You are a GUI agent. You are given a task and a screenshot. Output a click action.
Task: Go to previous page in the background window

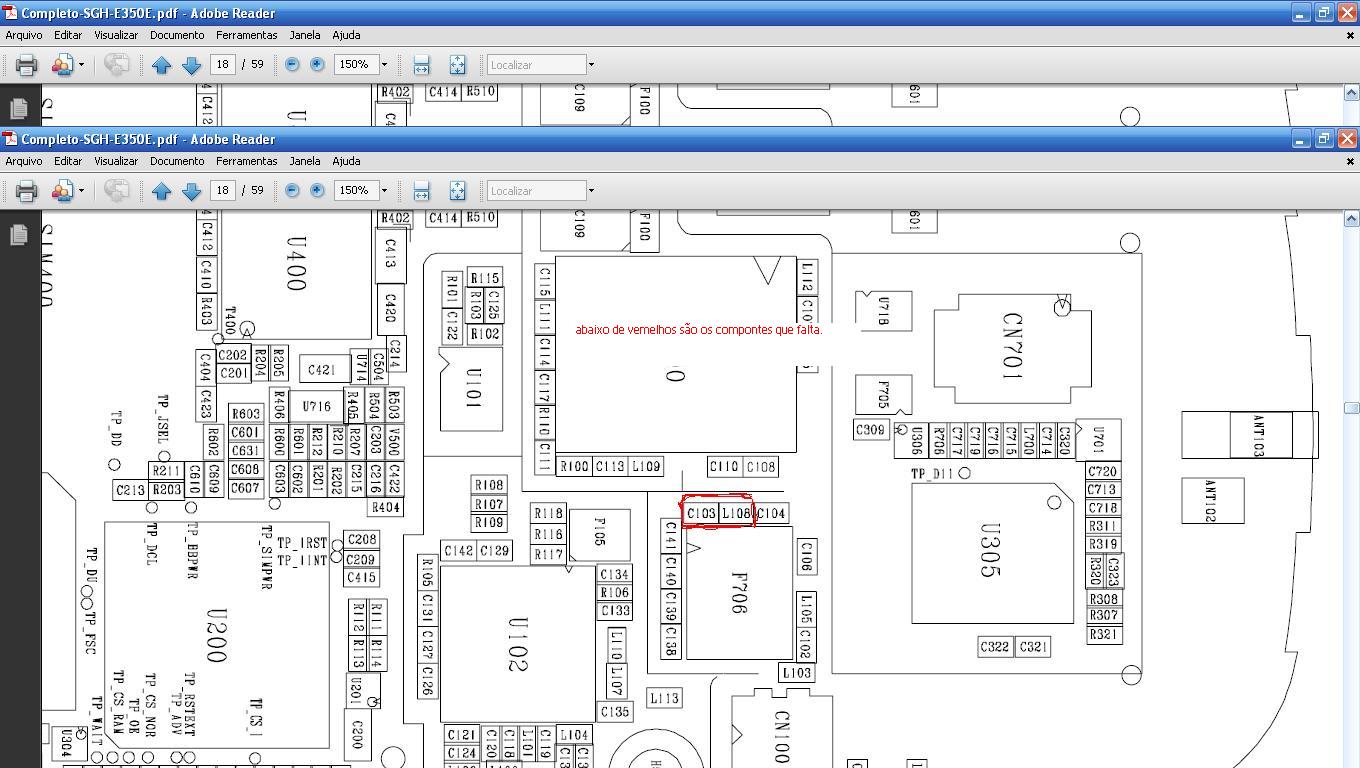[162, 65]
